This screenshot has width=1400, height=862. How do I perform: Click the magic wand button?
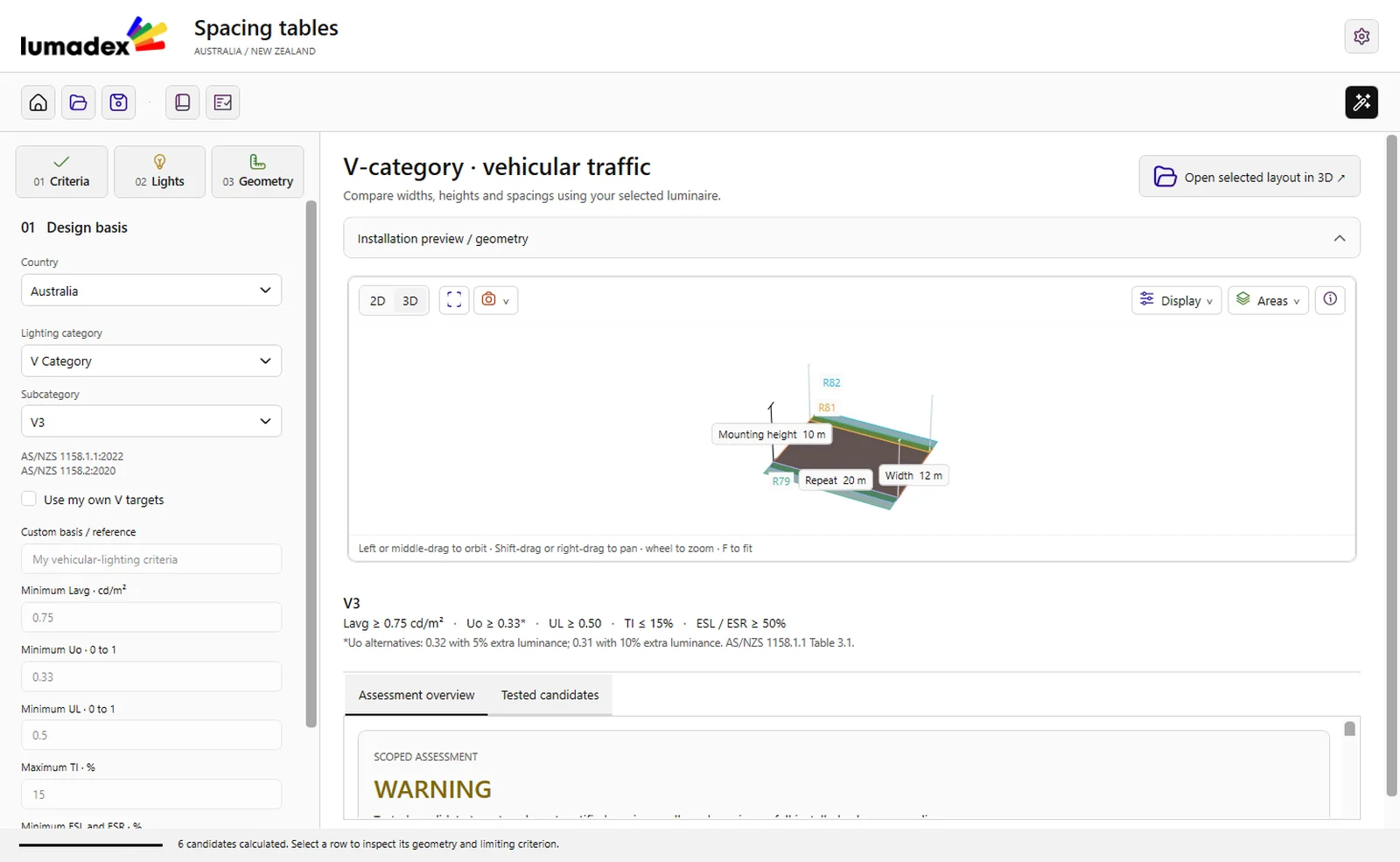[1361, 102]
